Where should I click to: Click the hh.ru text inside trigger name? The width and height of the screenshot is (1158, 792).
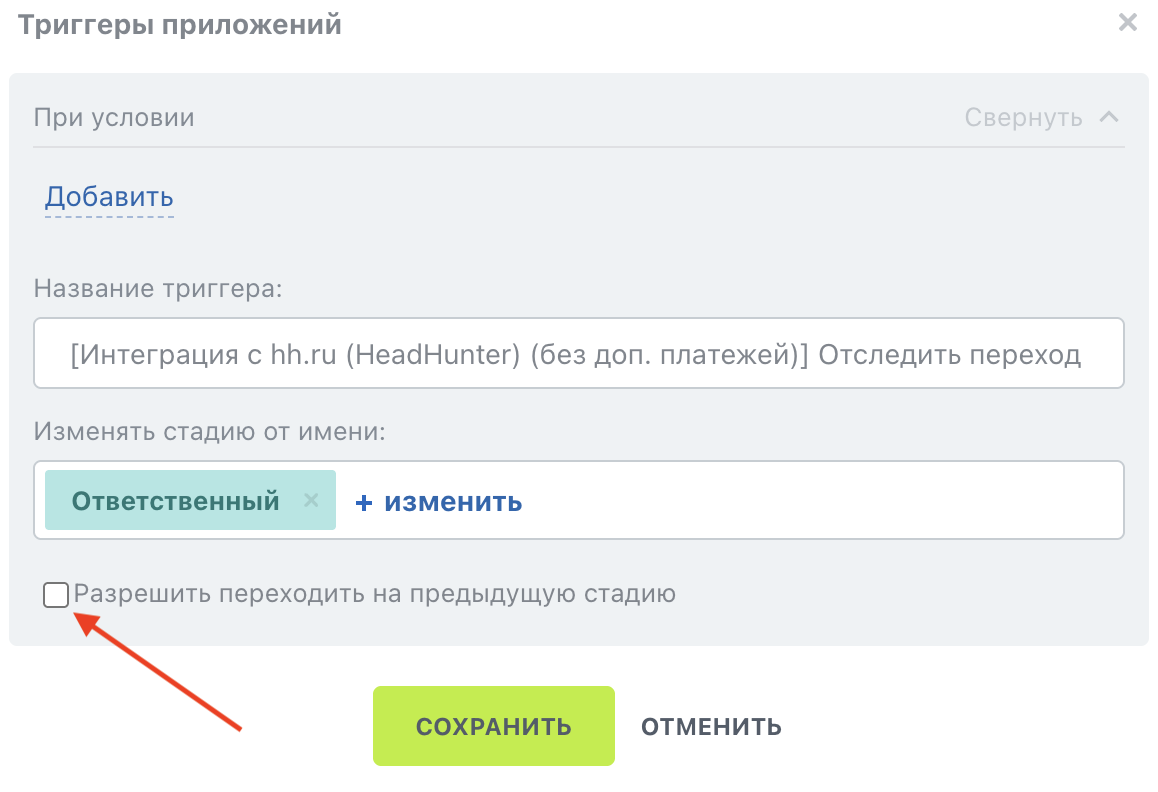[x=304, y=355]
